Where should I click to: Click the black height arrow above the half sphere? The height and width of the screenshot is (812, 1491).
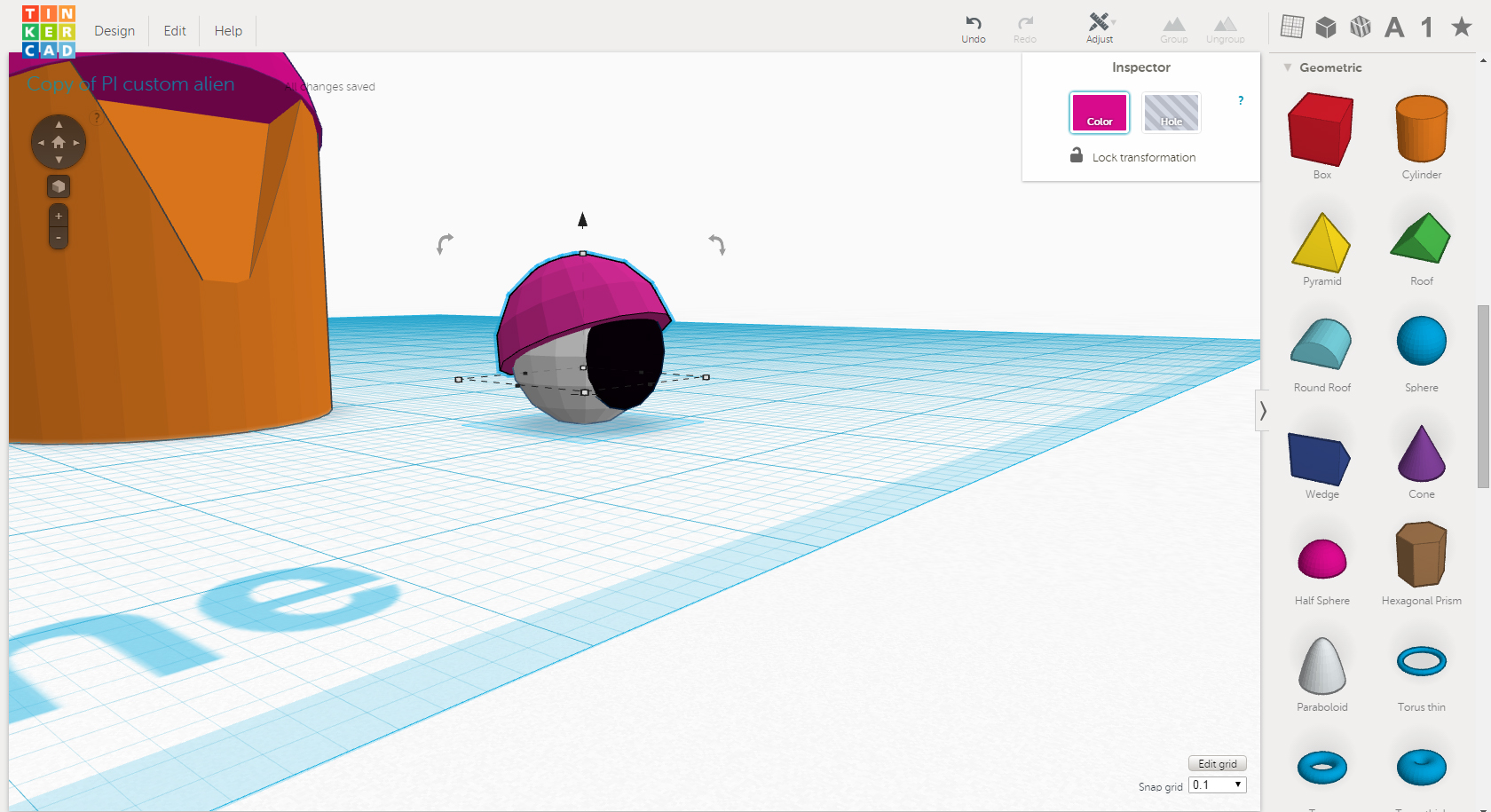582,219
